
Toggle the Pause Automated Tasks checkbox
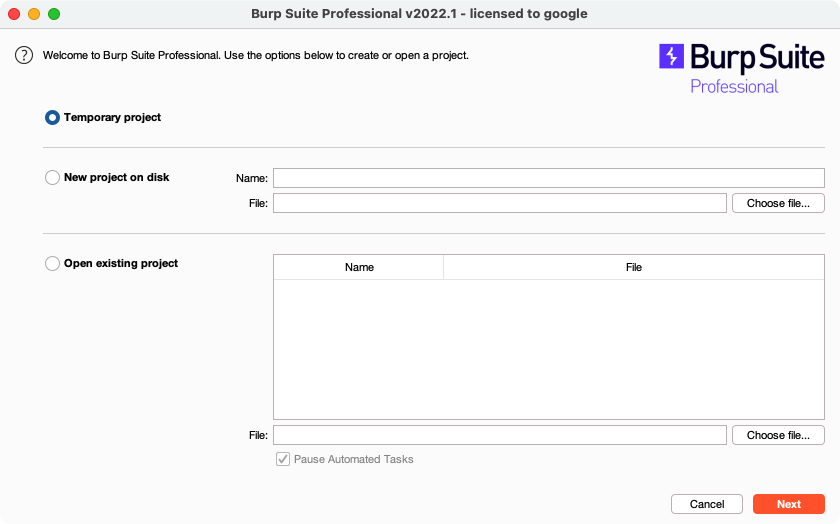283,460
